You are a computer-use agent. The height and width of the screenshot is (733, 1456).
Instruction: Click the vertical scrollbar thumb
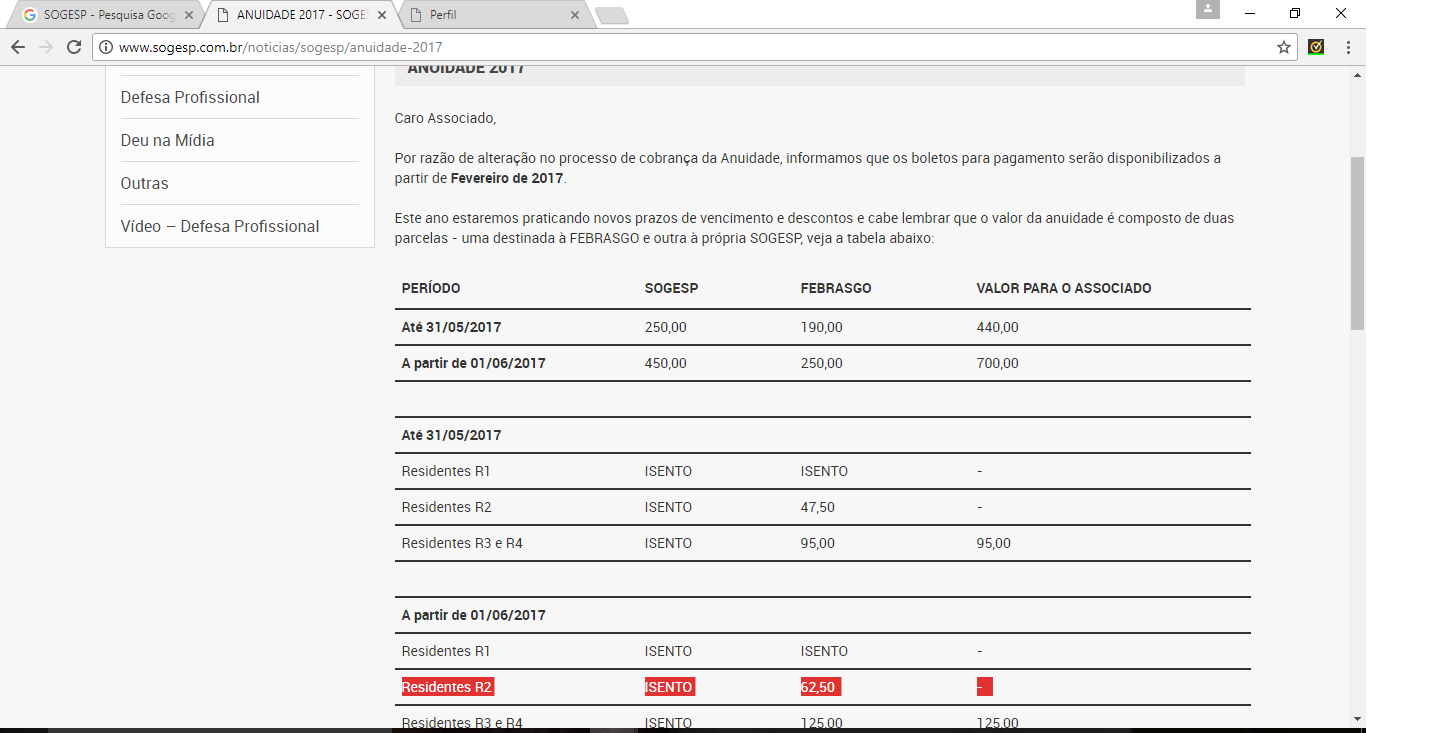click(1357, 240)
